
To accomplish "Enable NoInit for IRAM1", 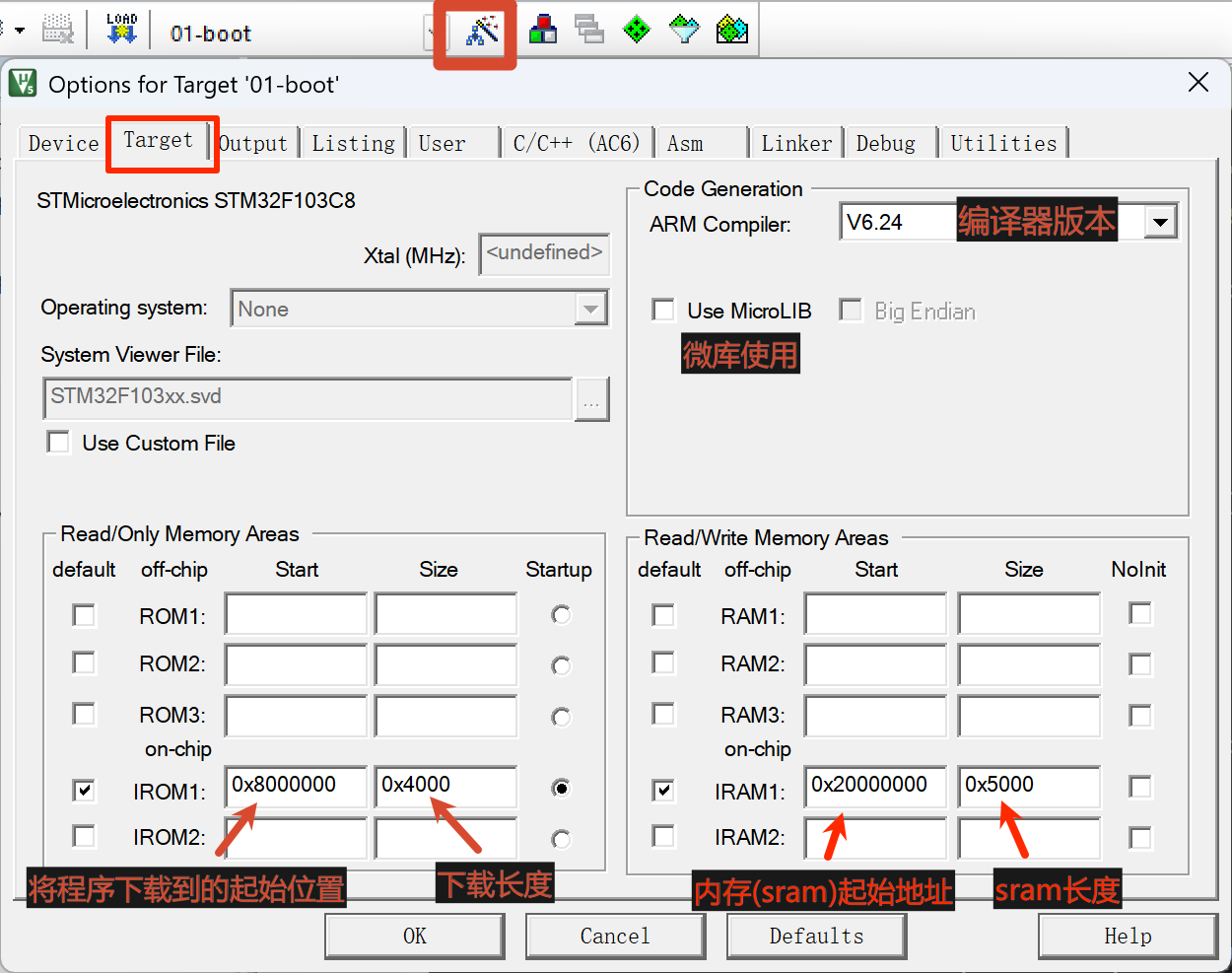I will pos(1140,787).
